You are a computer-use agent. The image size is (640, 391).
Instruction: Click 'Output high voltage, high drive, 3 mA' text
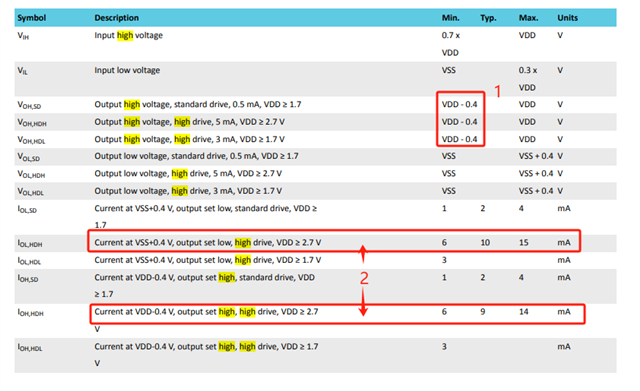[189, 139]
